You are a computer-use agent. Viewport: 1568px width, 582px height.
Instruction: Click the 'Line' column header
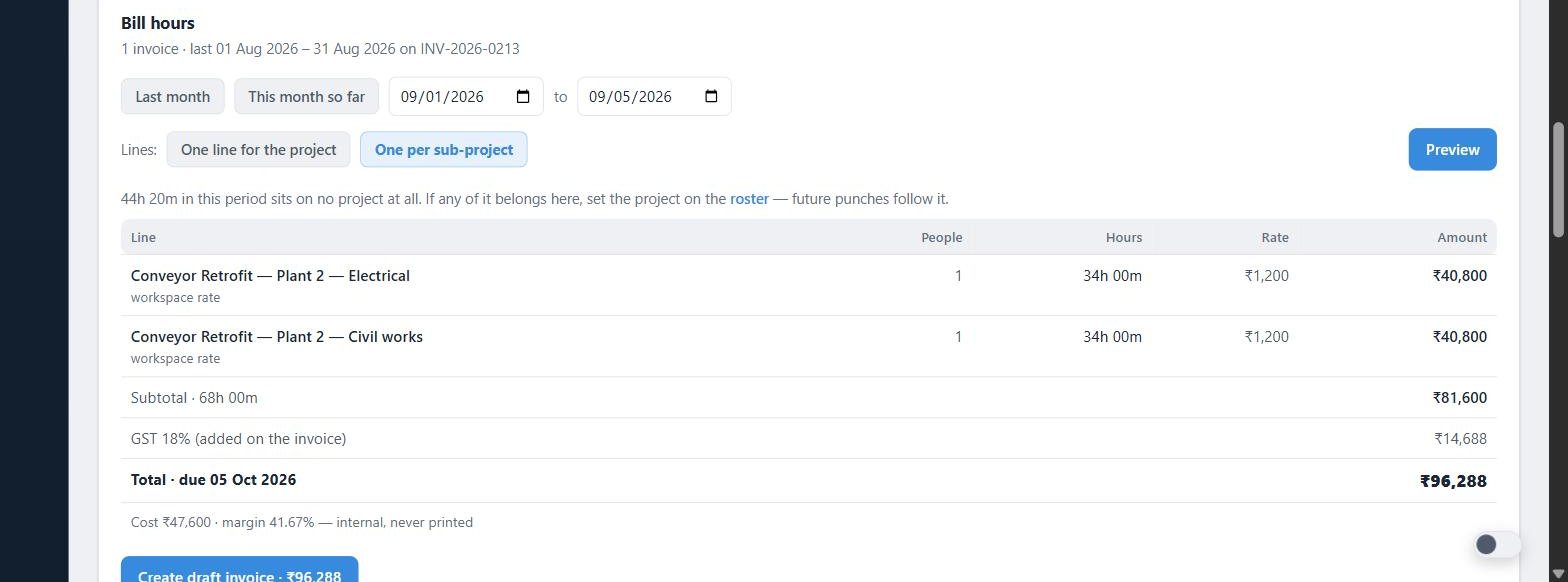pyautogui.click(x=143, y=237)
